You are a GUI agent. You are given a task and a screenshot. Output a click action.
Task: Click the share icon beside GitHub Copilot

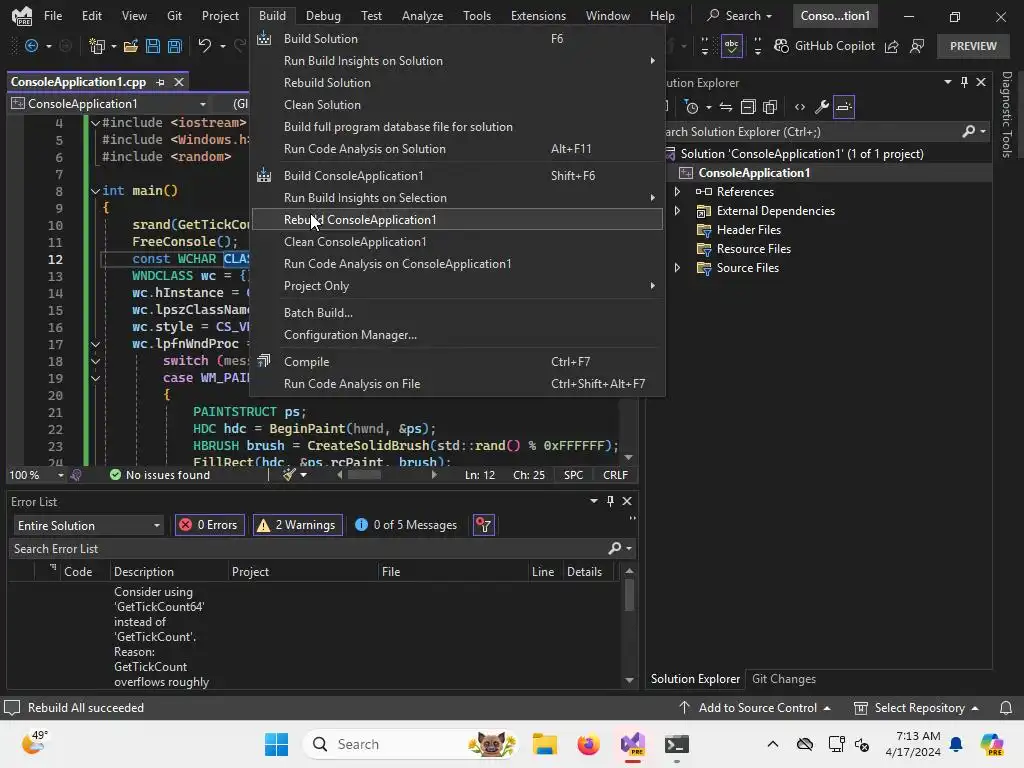coord(891,46)
